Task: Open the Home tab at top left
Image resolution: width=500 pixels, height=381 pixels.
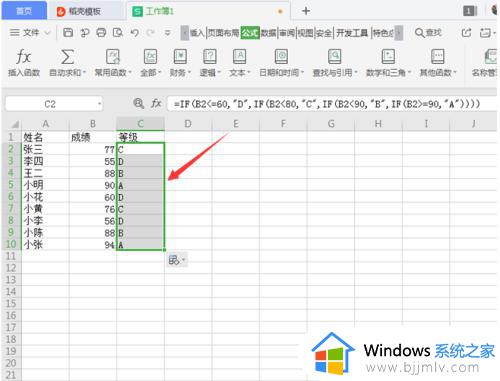Action: click(24, 11)
